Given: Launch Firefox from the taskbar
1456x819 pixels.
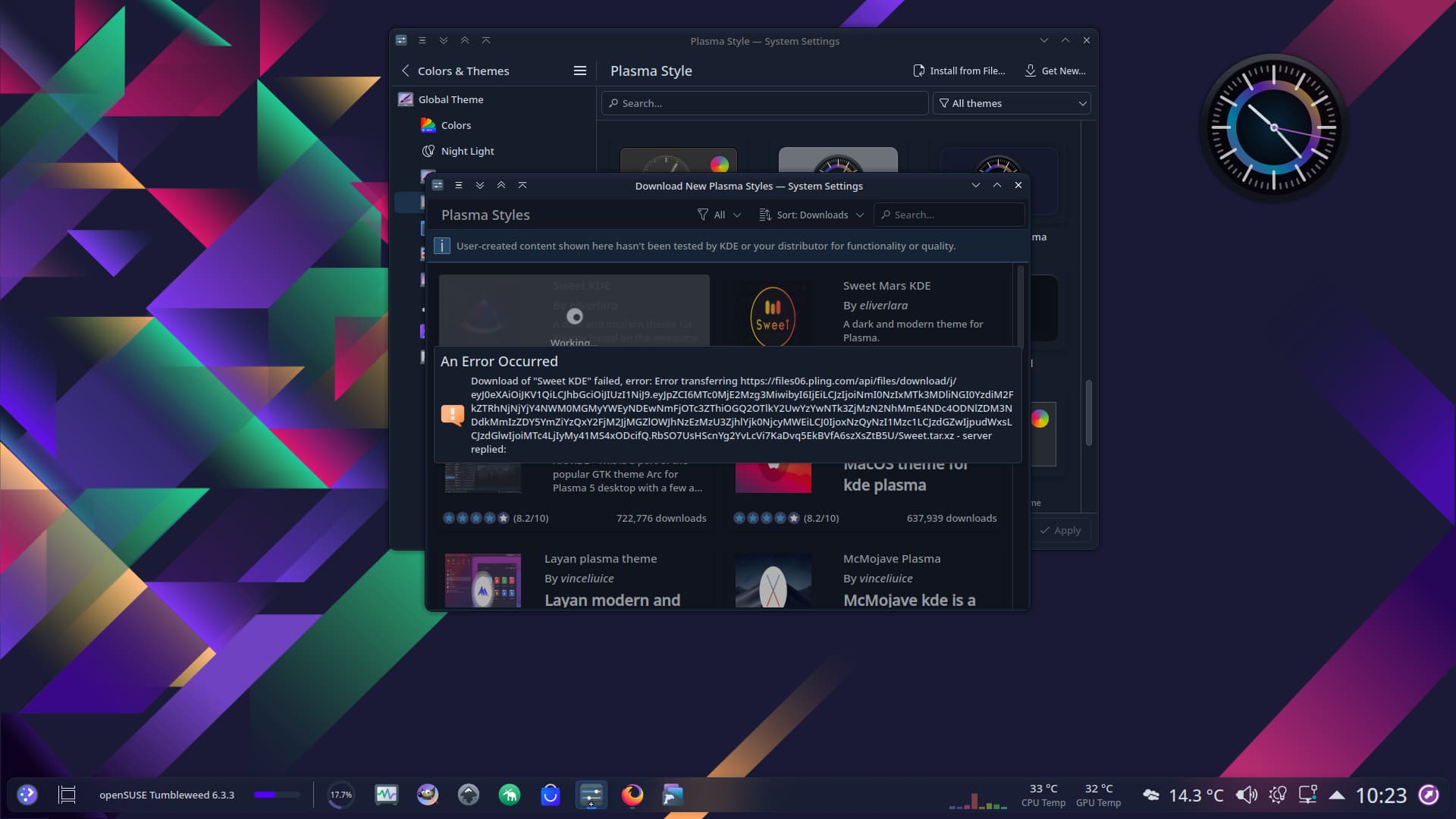Looking at the screenshot, I should coord(632,795).
